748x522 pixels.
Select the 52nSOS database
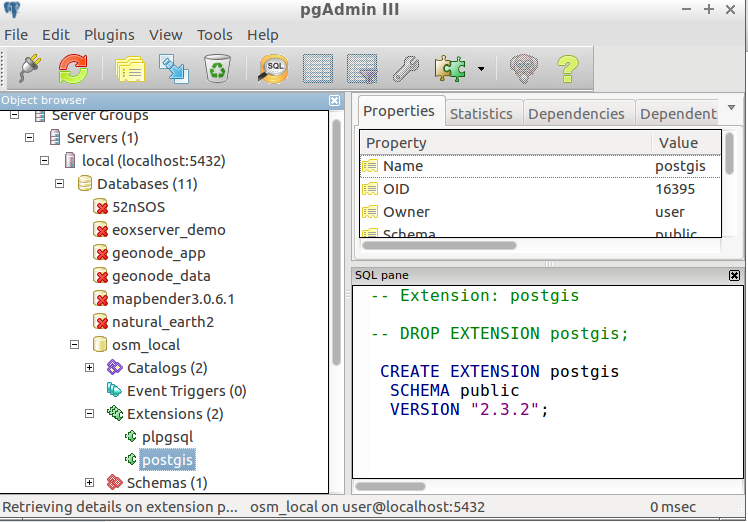coord(138,207)
